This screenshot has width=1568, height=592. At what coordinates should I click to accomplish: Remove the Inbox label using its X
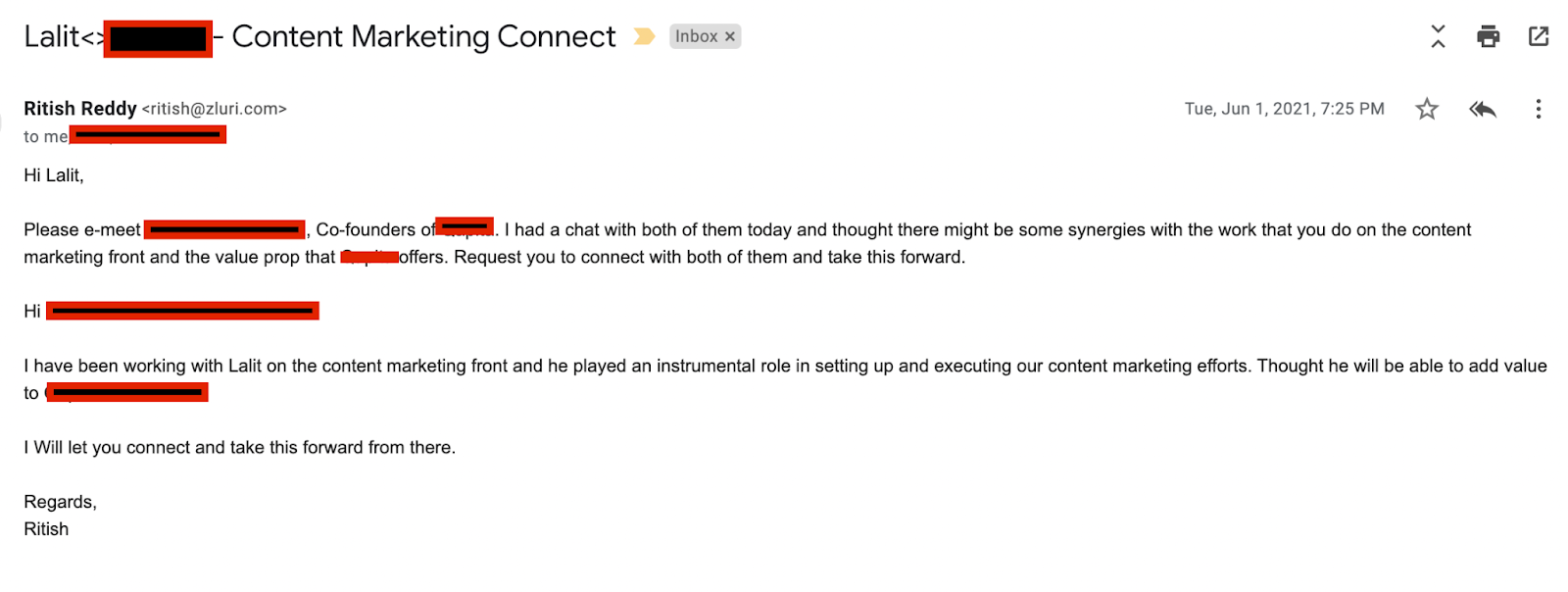pos(730,36)
